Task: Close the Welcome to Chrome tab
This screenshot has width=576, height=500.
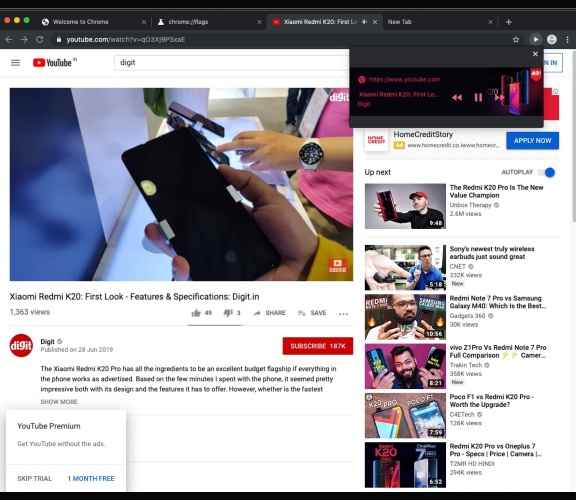Action: (144, 22)
